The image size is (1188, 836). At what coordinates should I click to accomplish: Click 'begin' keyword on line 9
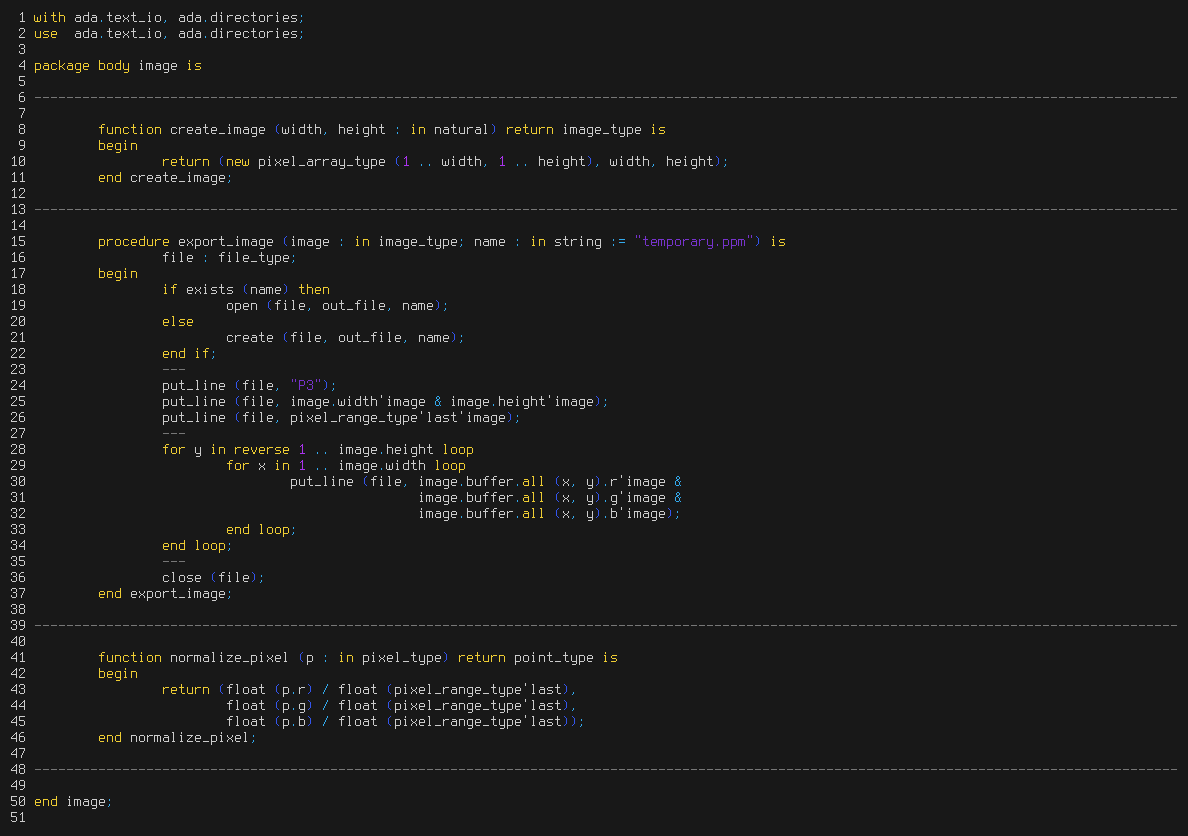point(117,146)
